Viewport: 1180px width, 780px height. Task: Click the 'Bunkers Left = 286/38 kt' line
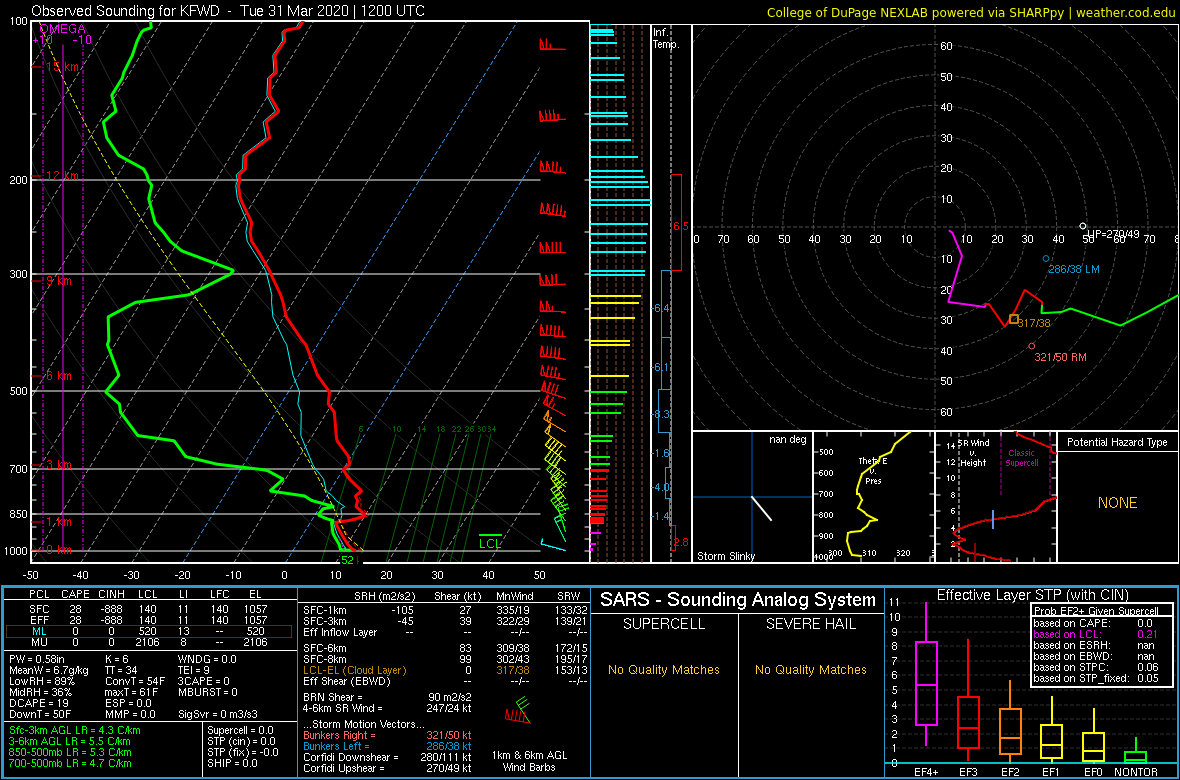(x=388, y=746)
